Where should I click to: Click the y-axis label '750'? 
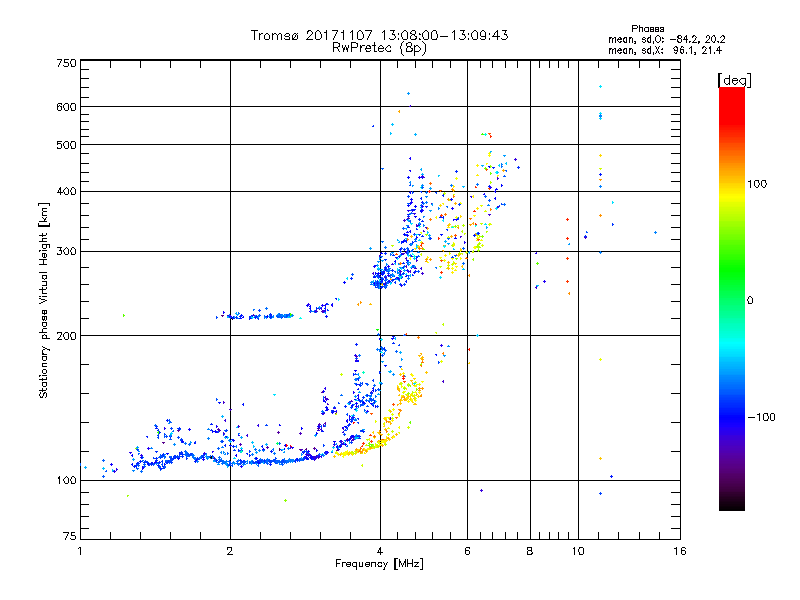(x=66, y=63)
